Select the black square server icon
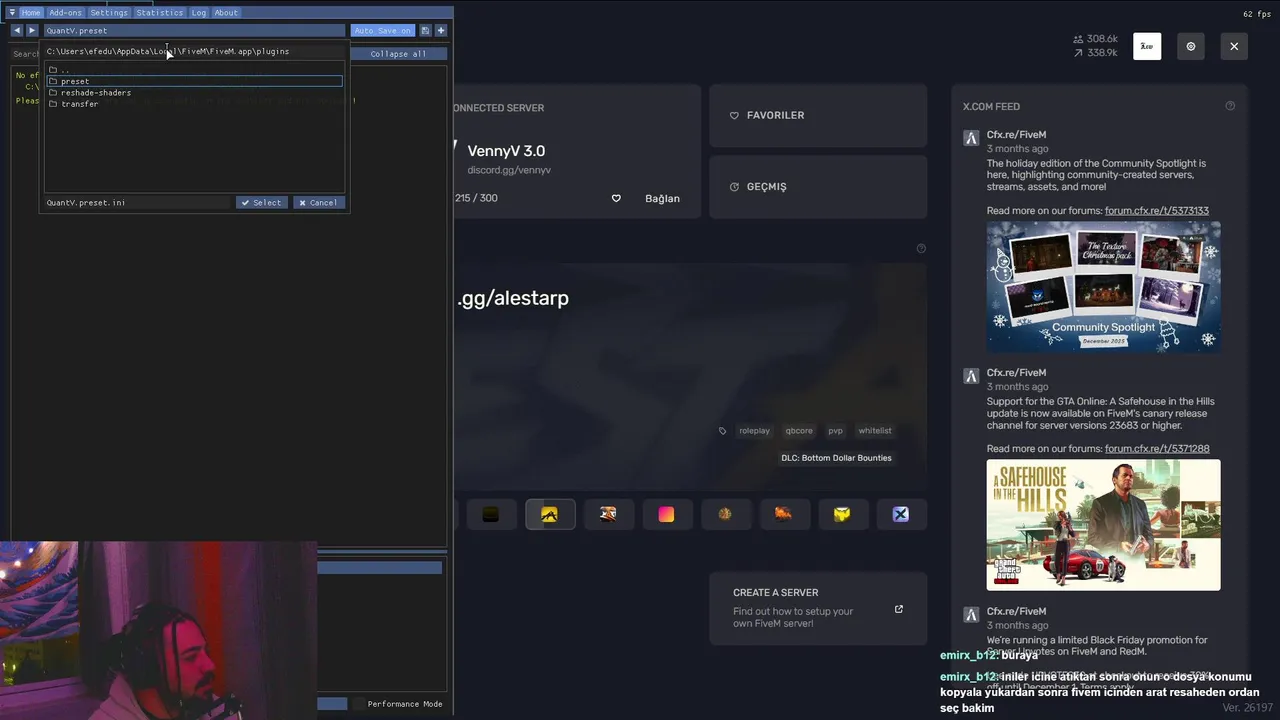1280x720 pixels. click(491, 514)
